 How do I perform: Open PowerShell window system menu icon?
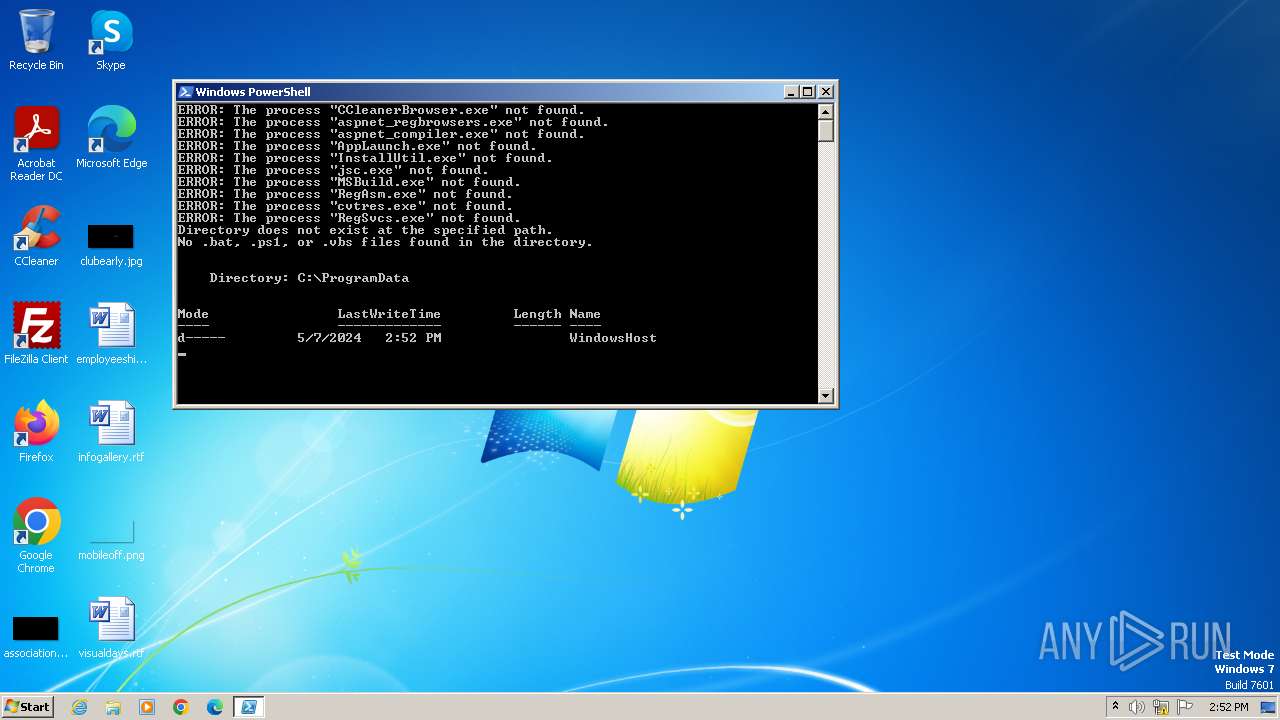(185, 92)
